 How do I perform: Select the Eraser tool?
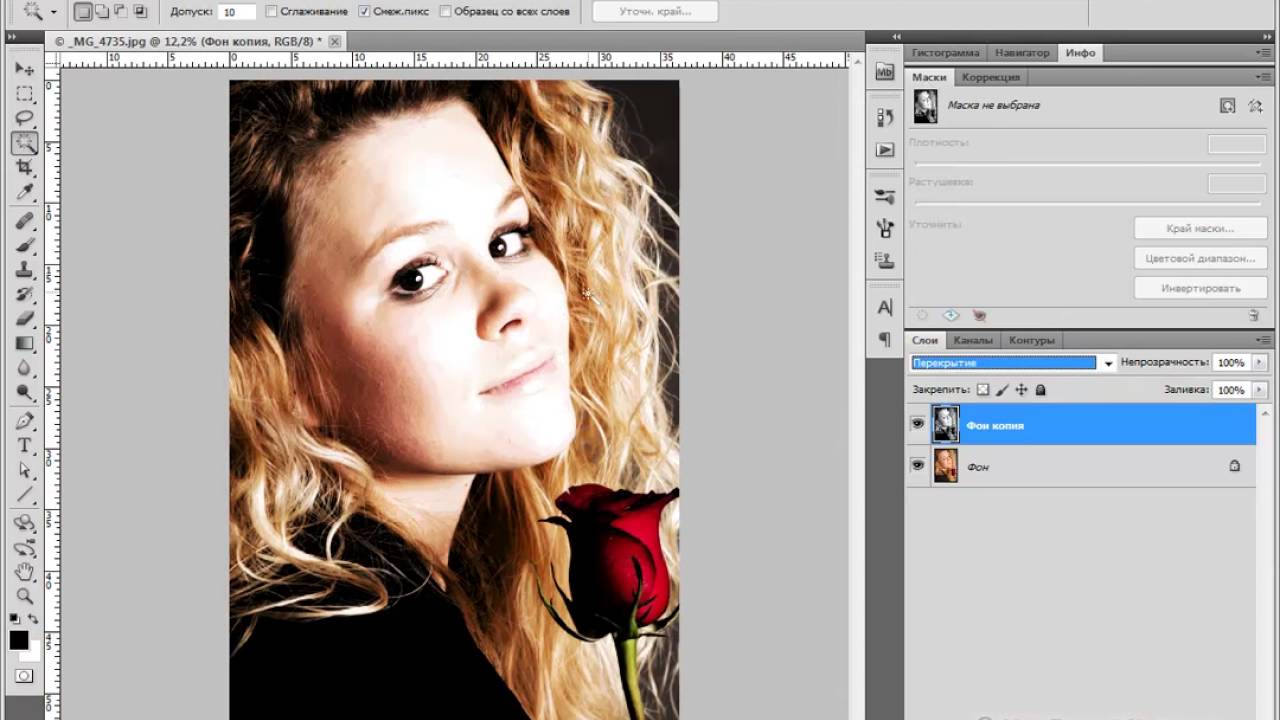25,319
